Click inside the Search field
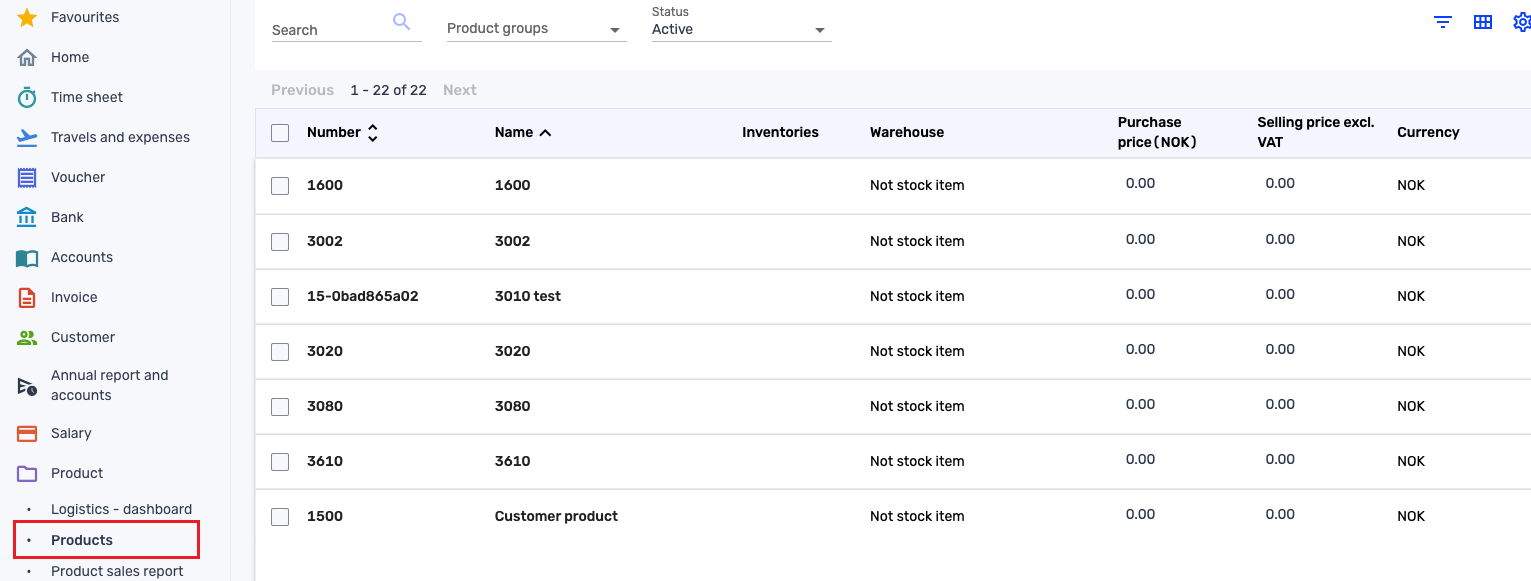Viewport: 1531px width, 581px height. click(x=330, y=29)
